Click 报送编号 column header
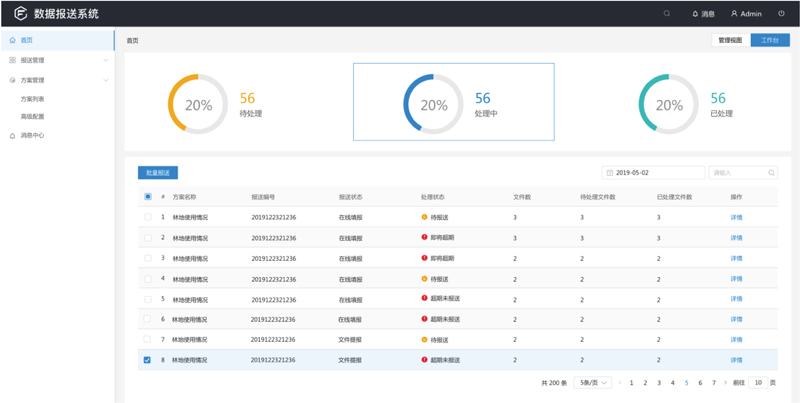Image resolution: width=800 pixels, height=403 pixels. click(x=263, y=197)
